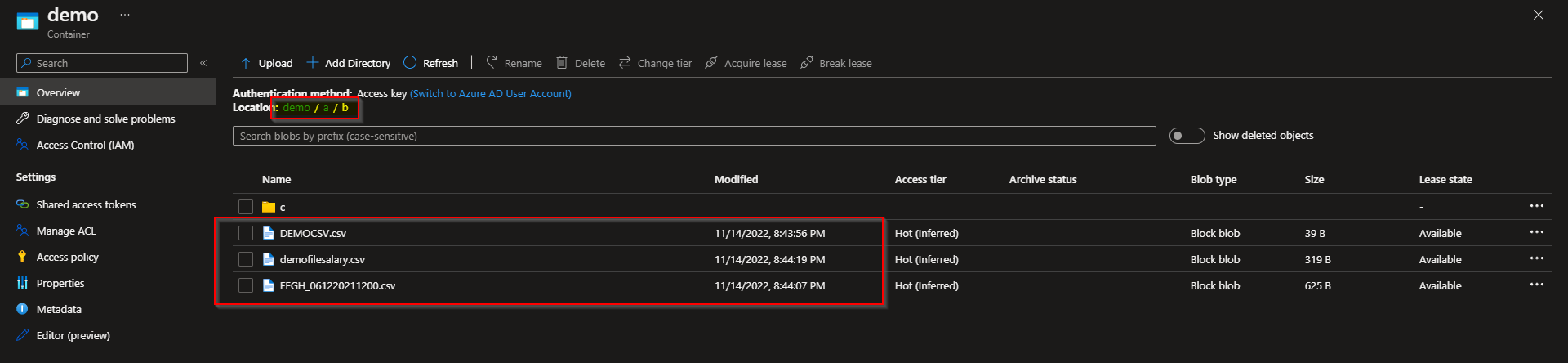Click the Lease state column header
This screenshot has height=363, width=1568.
point(1445,179)
